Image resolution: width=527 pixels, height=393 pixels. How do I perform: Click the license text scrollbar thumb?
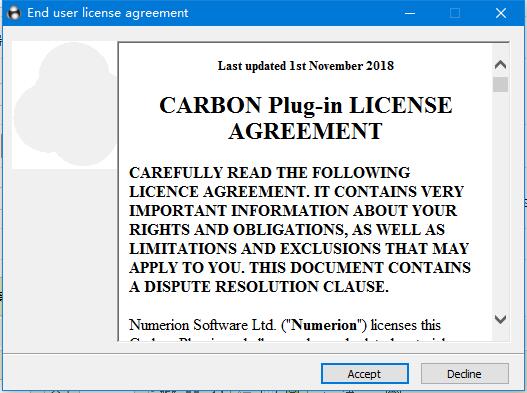click(x=500, y=84)
